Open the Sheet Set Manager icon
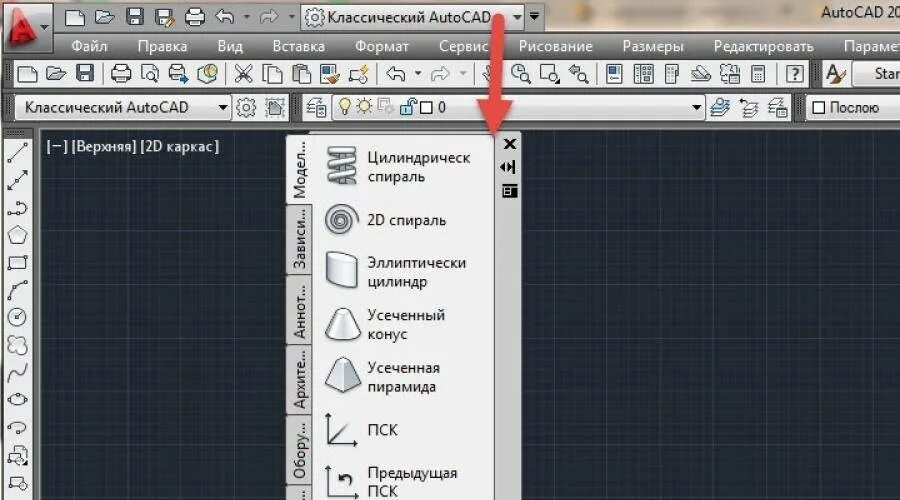900x500 pixels. [700, 73]
